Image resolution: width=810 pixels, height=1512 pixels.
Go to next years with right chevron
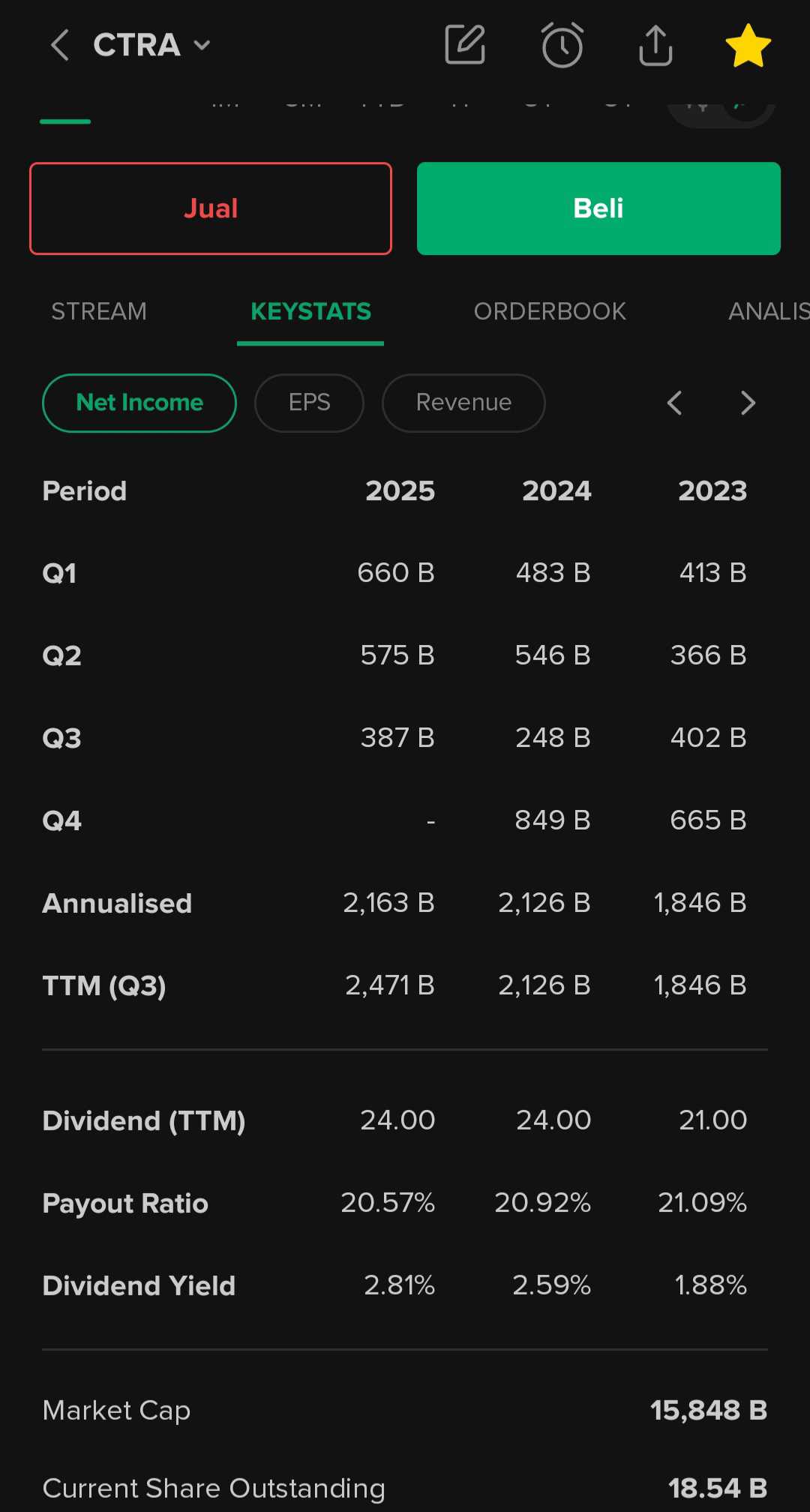pos(748,403)
